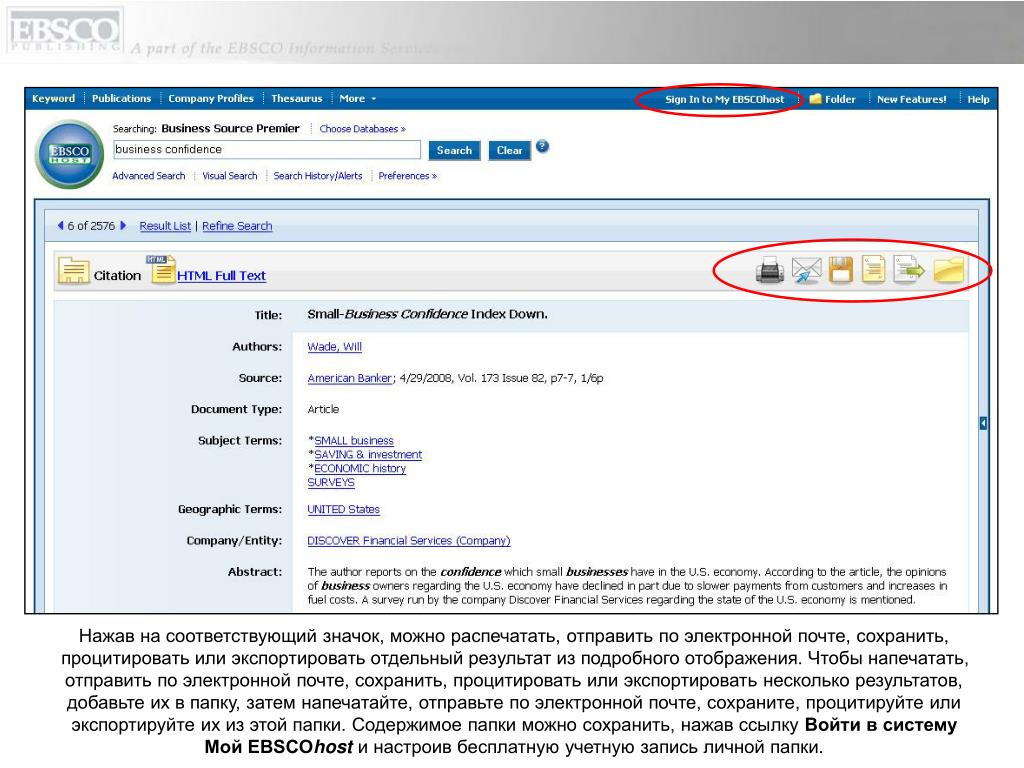Click the Search button
The width and height of the screenshot is (1024, 768).
[454, 150]
